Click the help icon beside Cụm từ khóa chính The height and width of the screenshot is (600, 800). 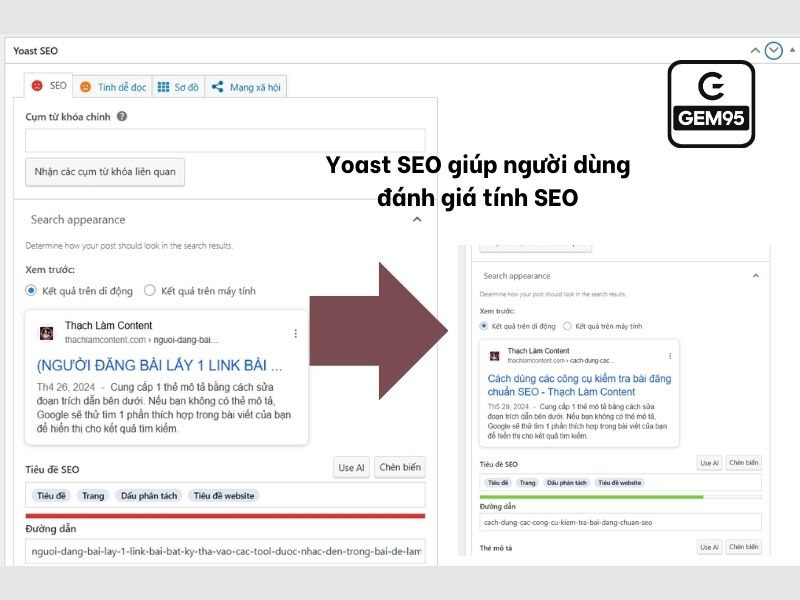coord(122,116)
